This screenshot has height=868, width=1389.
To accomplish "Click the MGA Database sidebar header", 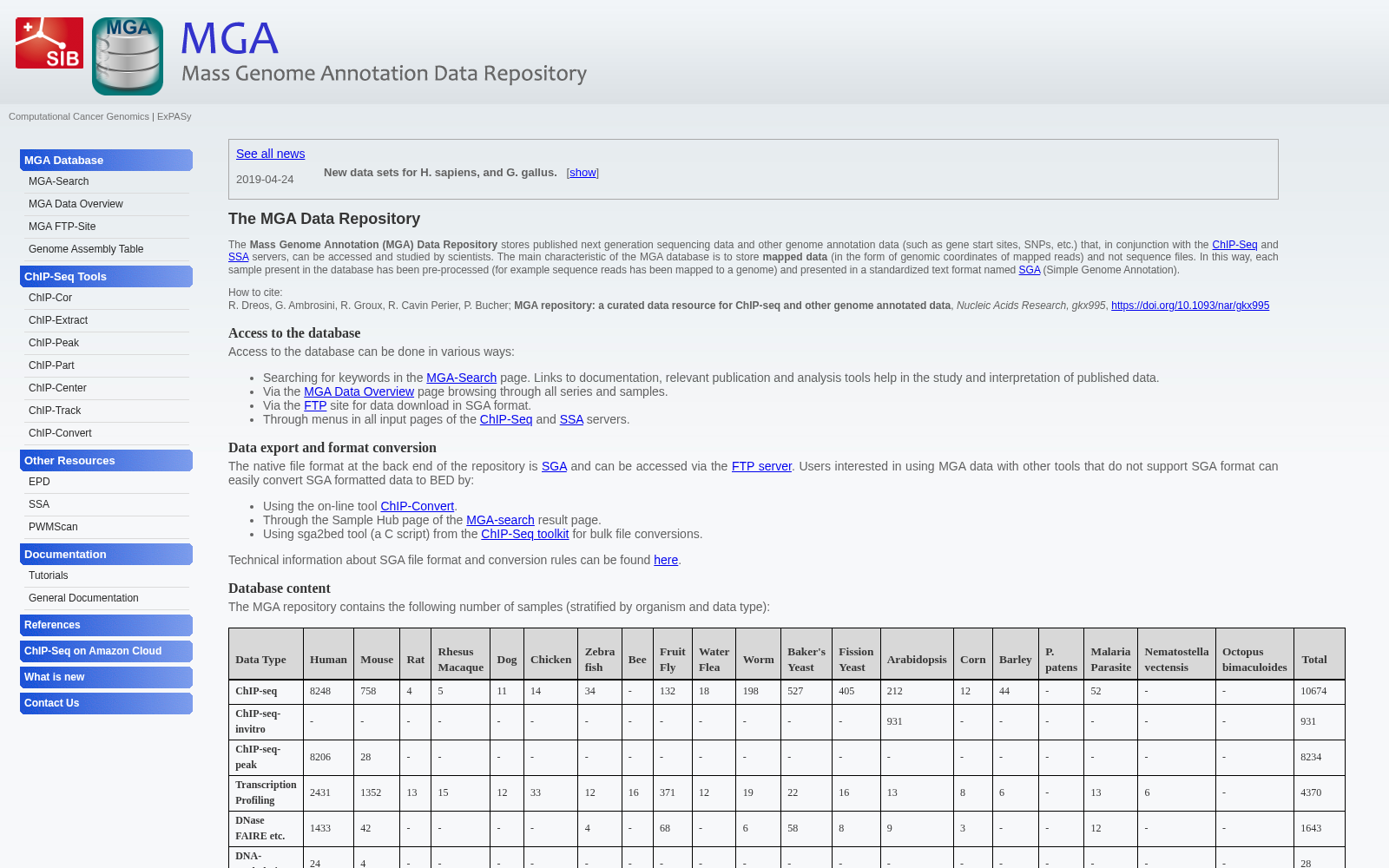I will 106,161.
